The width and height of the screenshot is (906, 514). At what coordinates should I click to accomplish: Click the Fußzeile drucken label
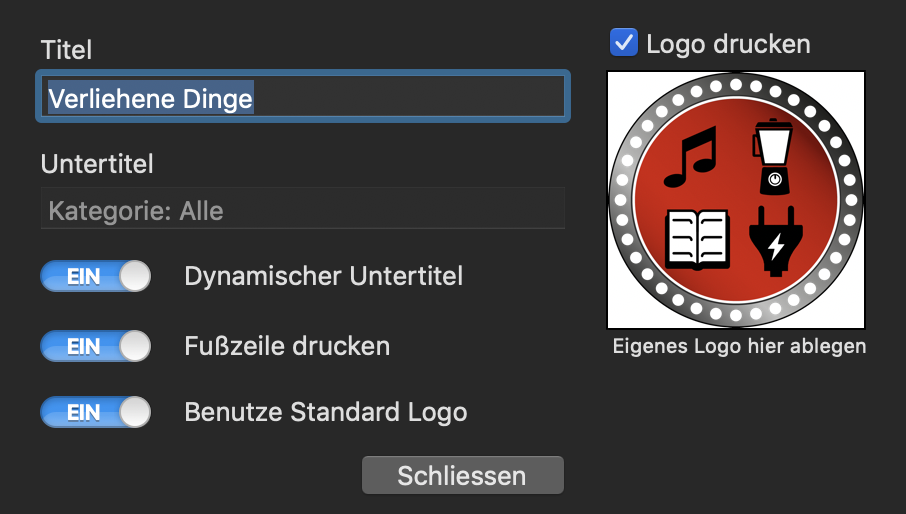tap(287, 346)
